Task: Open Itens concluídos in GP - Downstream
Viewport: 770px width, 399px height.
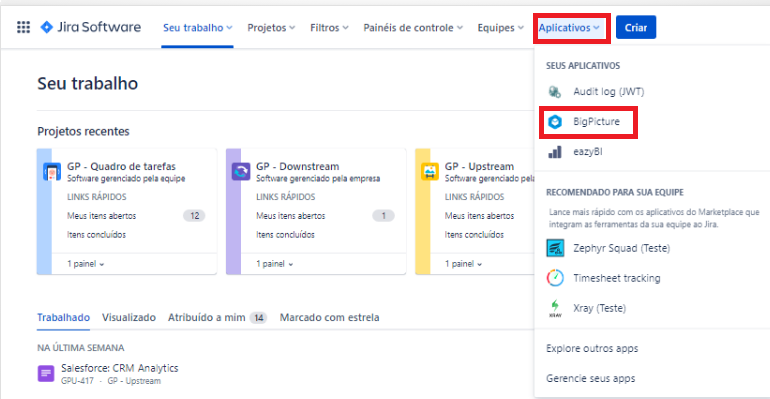Action: [285, 235]
